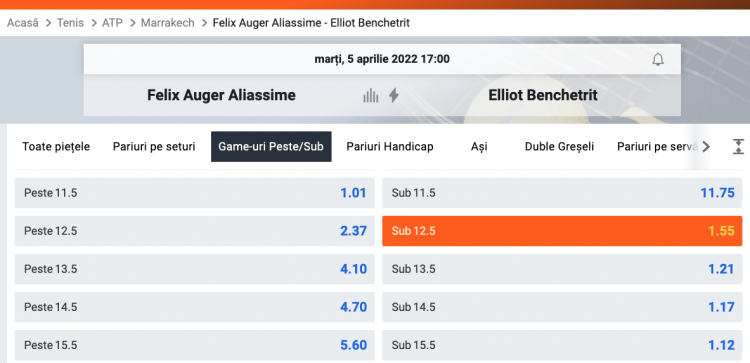Go to Acasă breadcrumb link
The image size is (750, 363).
tap(22, 22)
